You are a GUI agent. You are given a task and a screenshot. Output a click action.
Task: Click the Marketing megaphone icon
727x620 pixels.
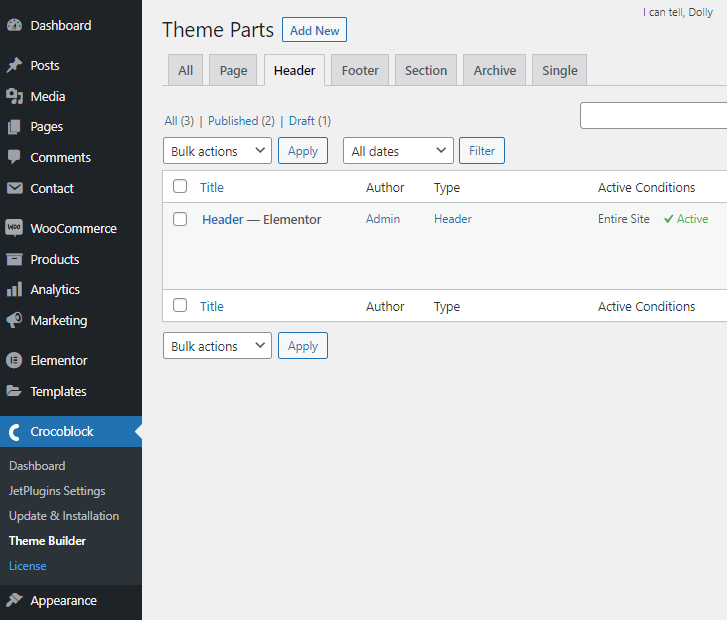pyautogui.click(x=14, y=320)
